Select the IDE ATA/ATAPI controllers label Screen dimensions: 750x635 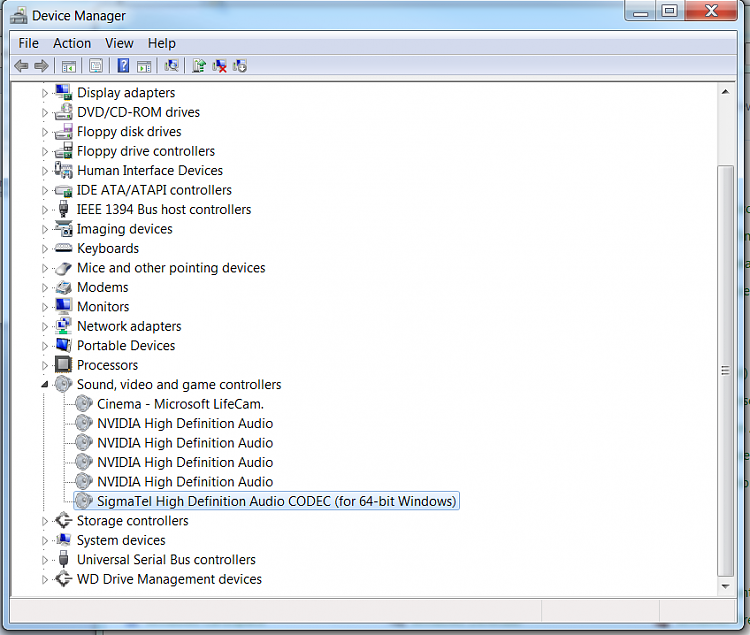click(x=154, y=190)
